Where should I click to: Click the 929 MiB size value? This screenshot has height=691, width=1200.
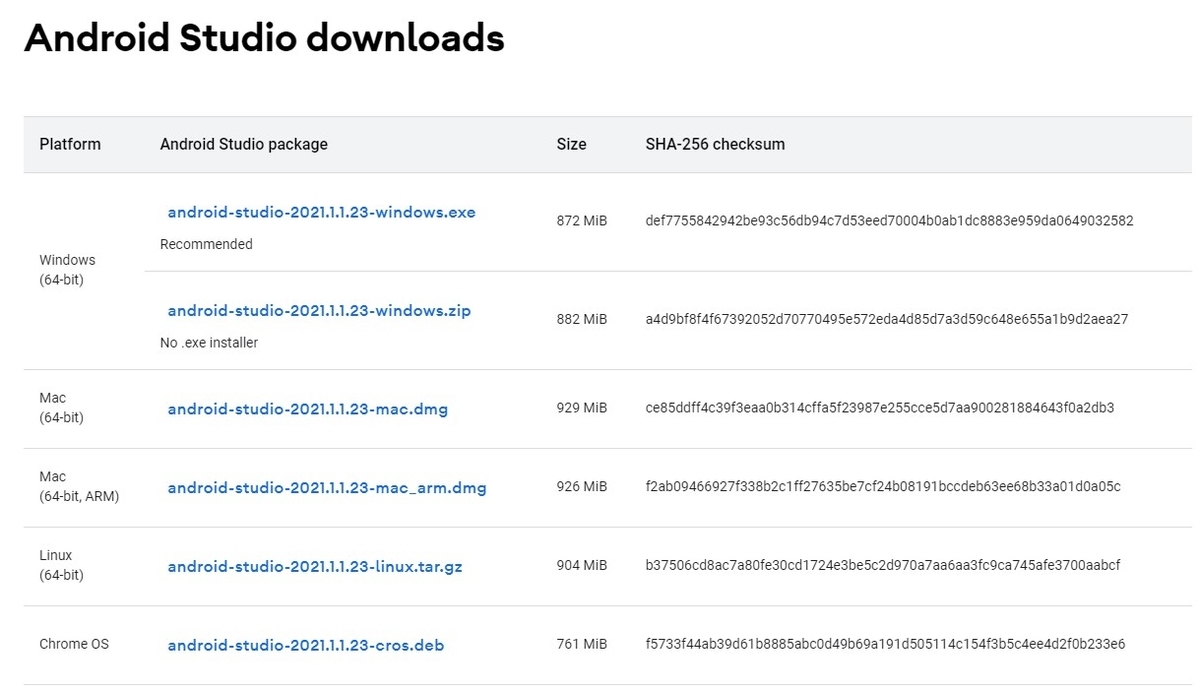pos(582,408)
